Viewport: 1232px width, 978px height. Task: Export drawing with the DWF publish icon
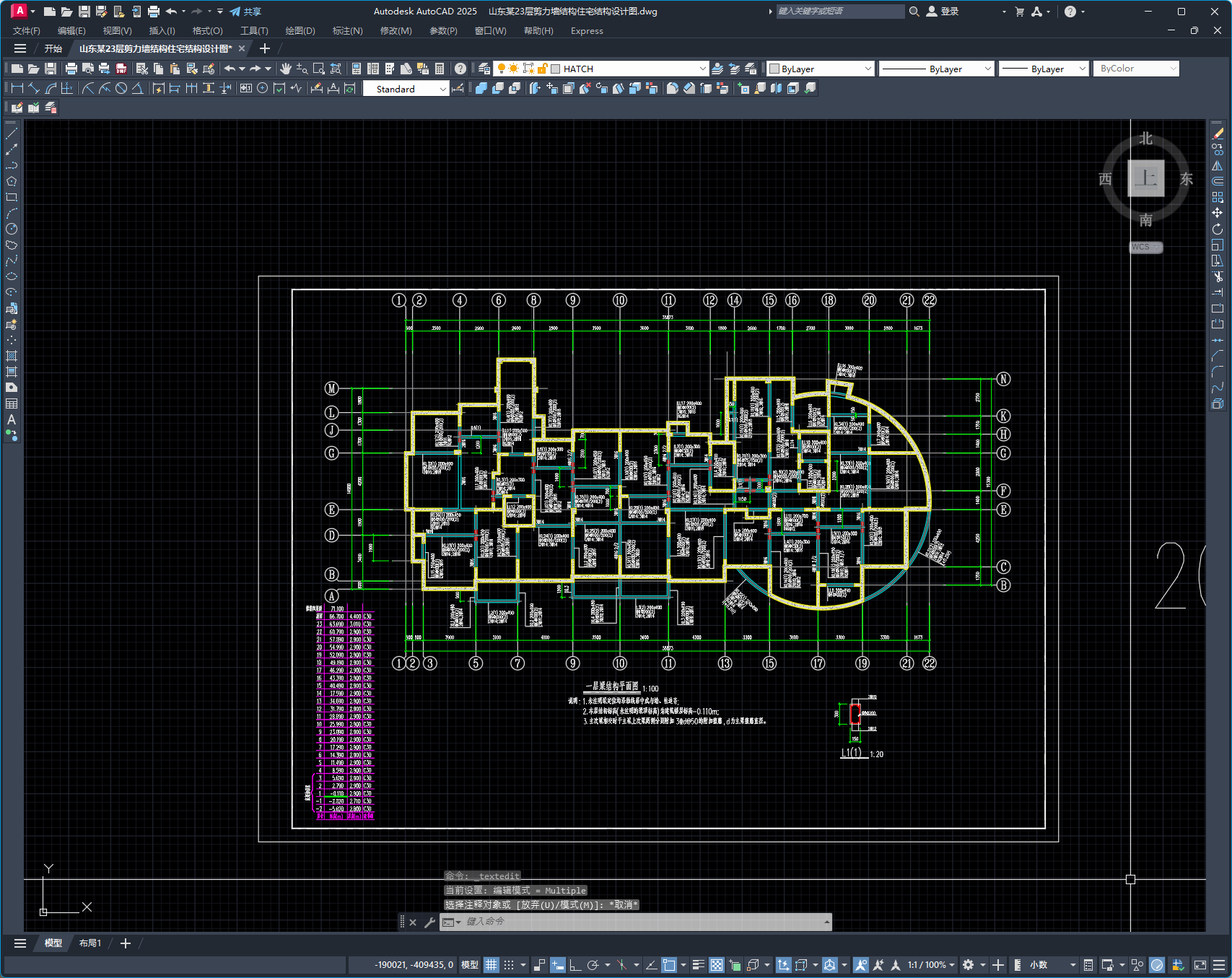[121, 69]
